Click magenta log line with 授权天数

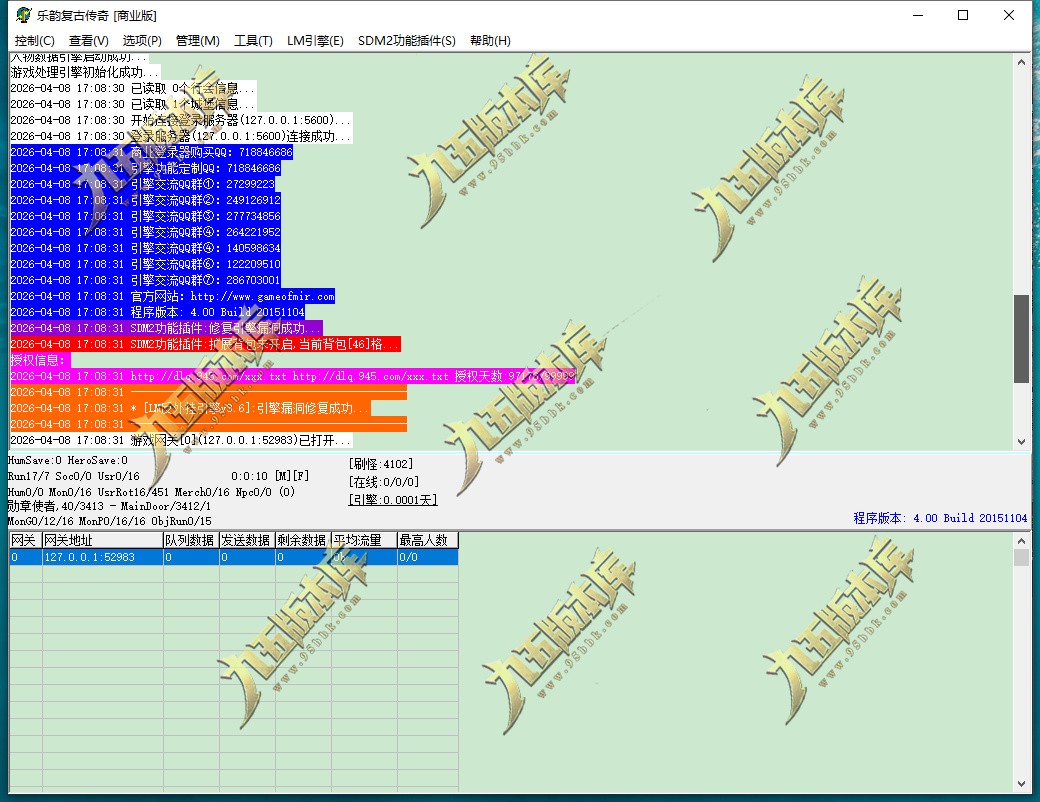coord(292,376)
